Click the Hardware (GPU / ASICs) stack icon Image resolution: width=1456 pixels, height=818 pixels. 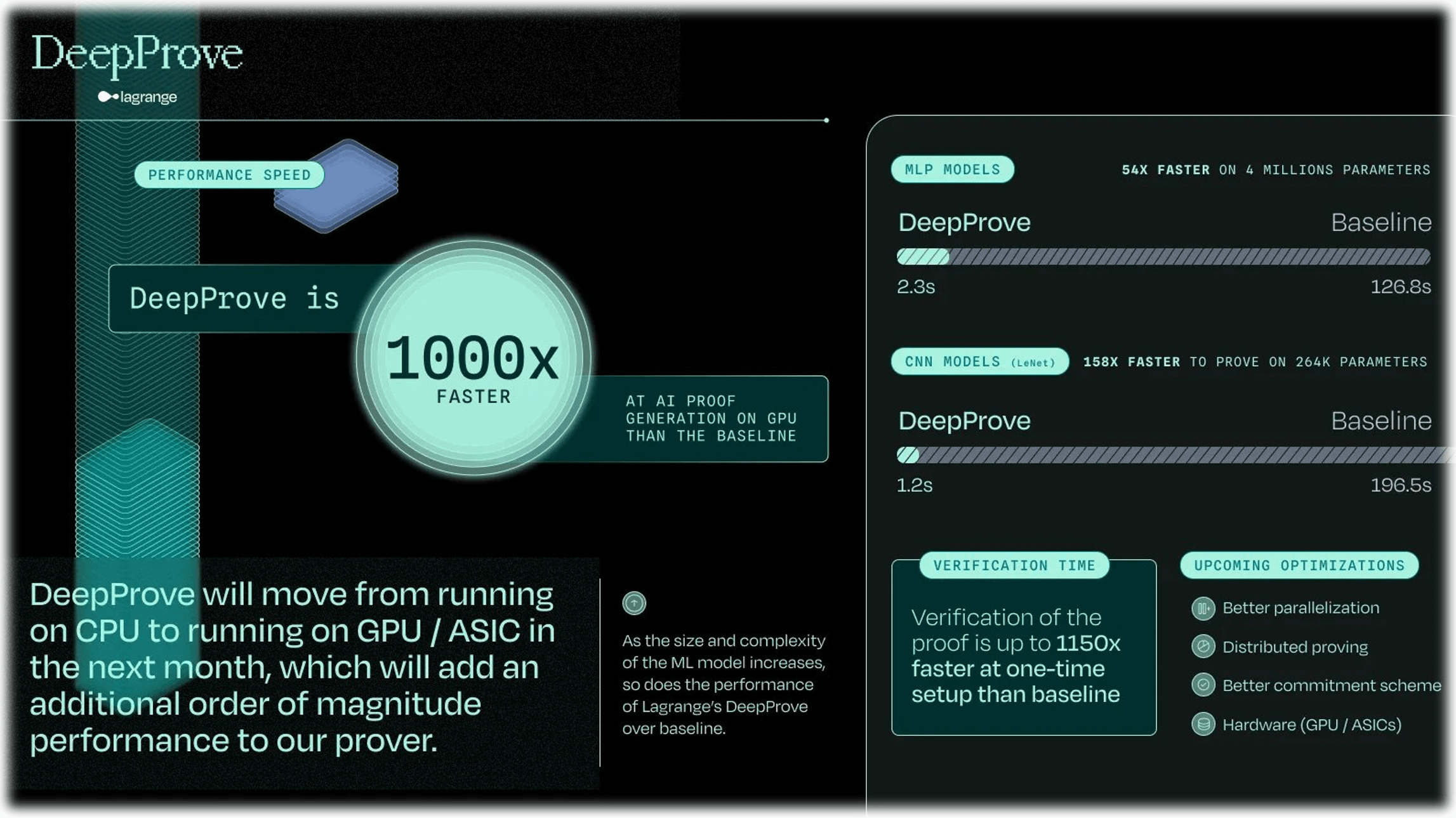pos(1203,724)
